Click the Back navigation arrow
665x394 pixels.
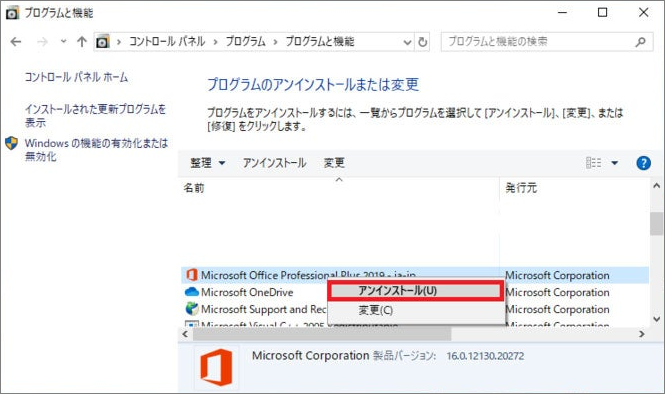pos(16,42)
